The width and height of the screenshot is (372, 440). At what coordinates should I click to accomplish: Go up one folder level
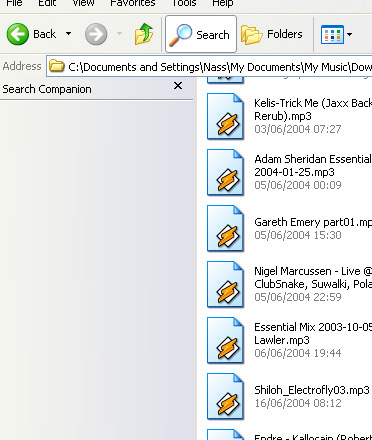pyautogui.click(x=144, y=34)
